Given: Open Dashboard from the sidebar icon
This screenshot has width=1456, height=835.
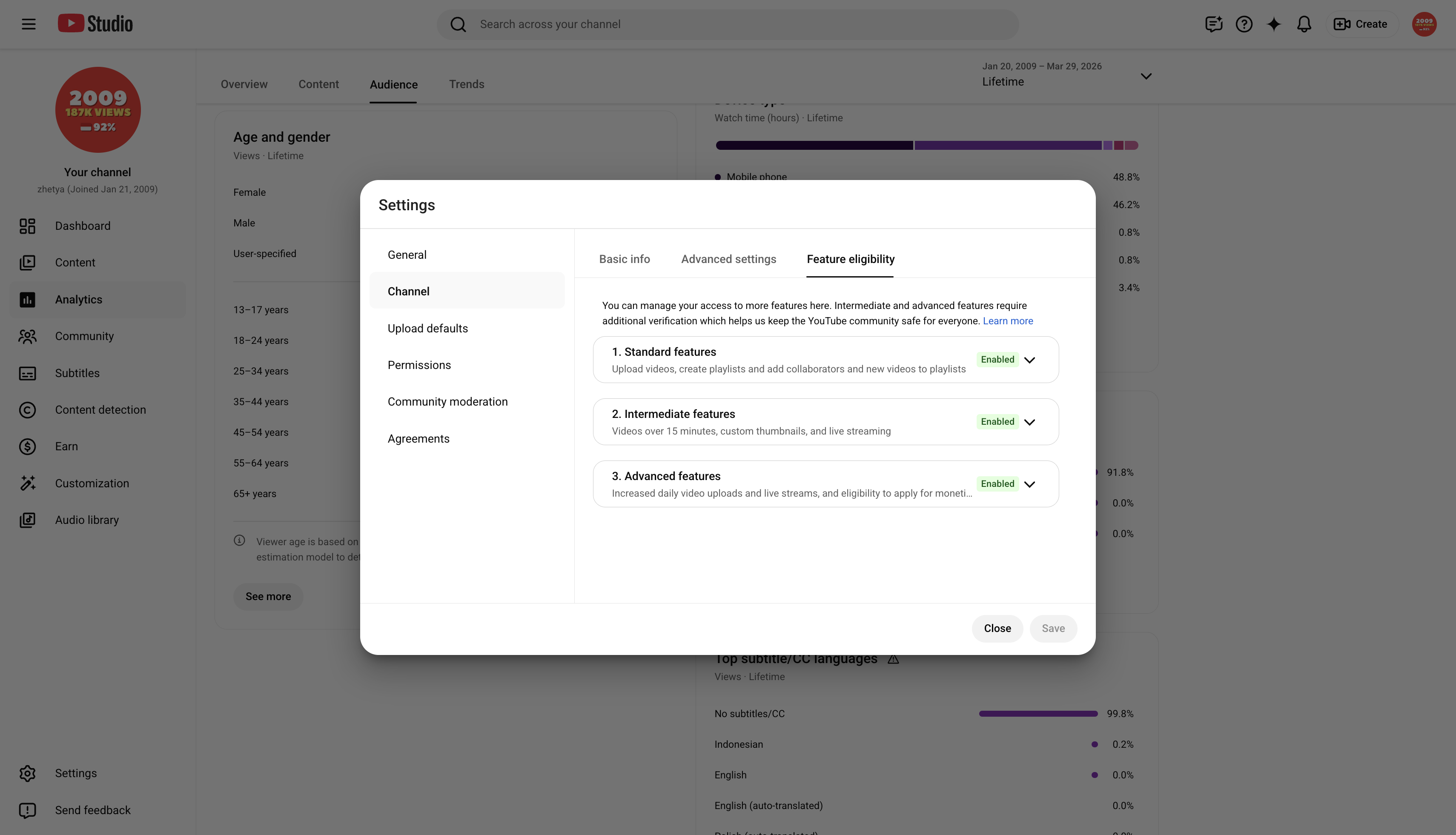Looking at the screenshot, I should pyautogui.click(x=28, y=226).
